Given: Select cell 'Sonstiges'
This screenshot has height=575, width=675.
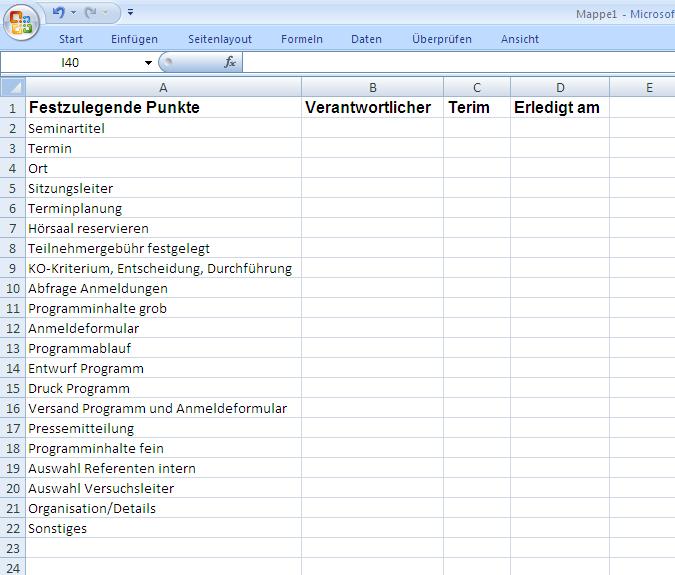Looking at the screenshot, I should click(x=163, y=528).
